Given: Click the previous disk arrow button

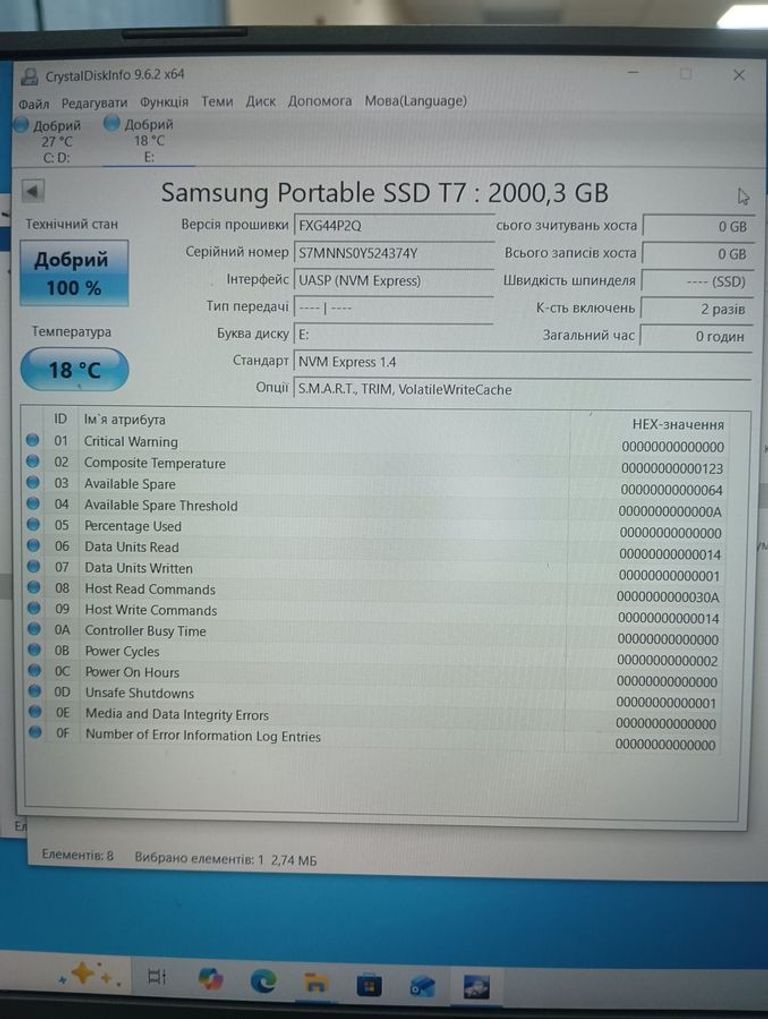Looking at the screenshot, I should click(32, 192).
